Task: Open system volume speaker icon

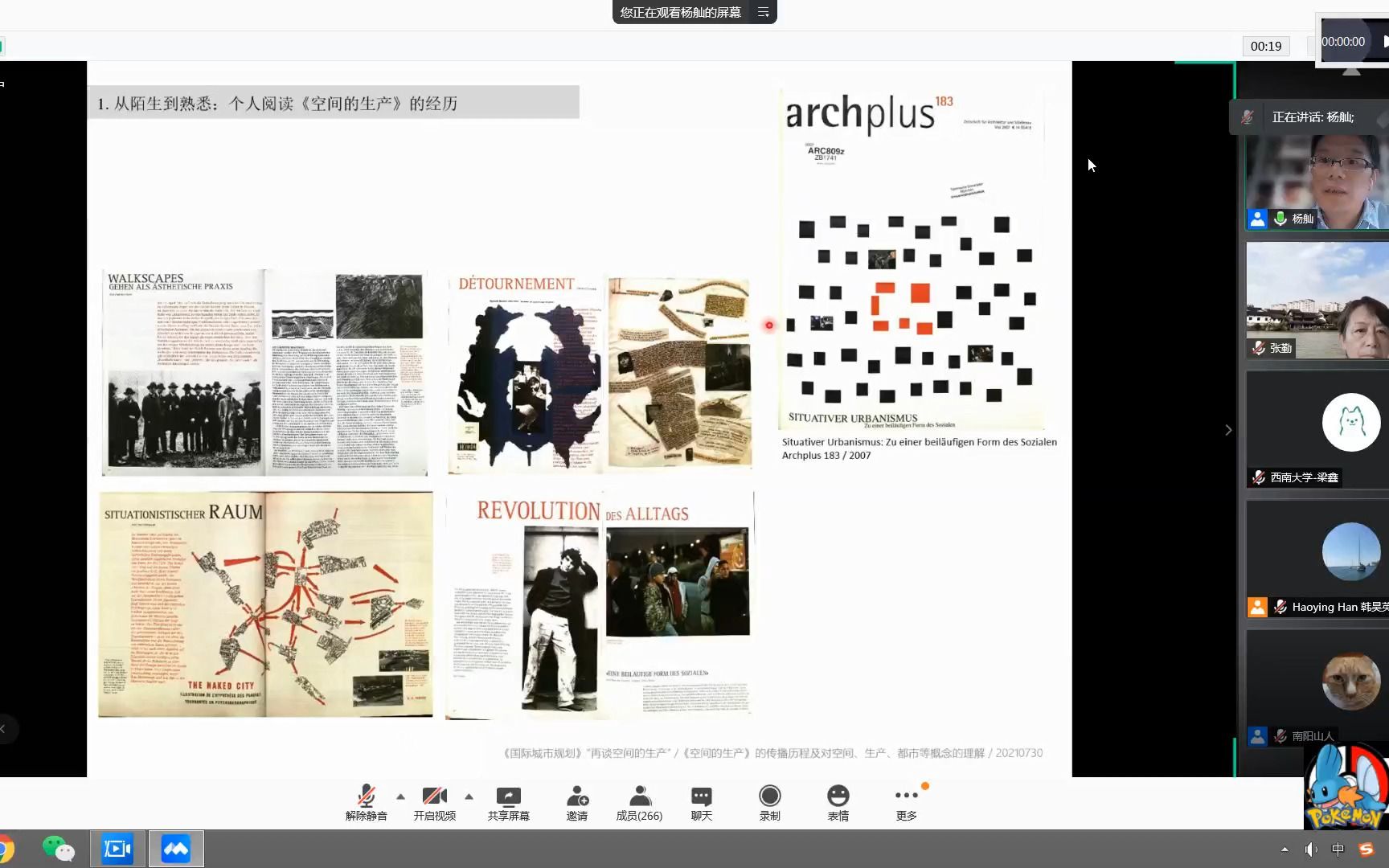Action: (1311, 850)
